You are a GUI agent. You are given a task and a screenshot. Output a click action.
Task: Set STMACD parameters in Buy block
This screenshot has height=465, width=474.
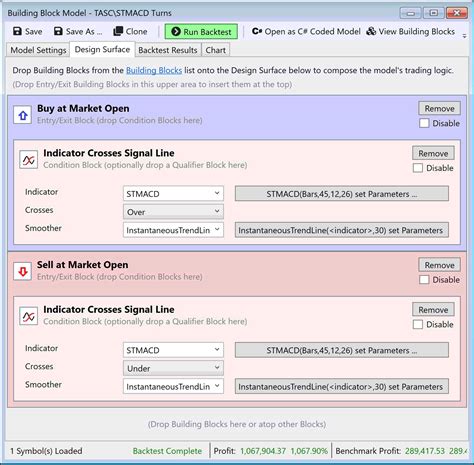[342, 194]
